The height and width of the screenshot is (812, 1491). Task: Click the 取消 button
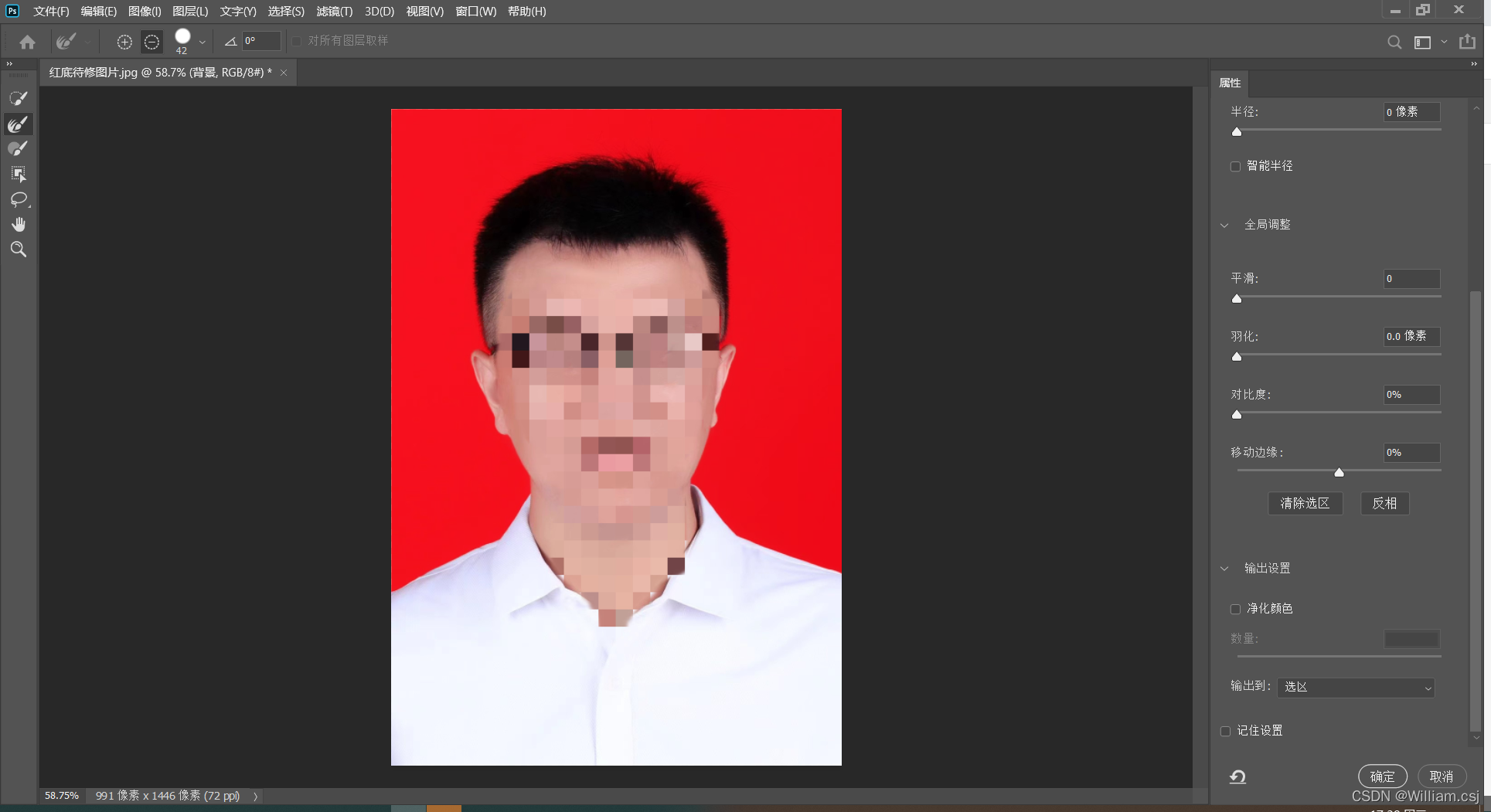click(1442, 776)
